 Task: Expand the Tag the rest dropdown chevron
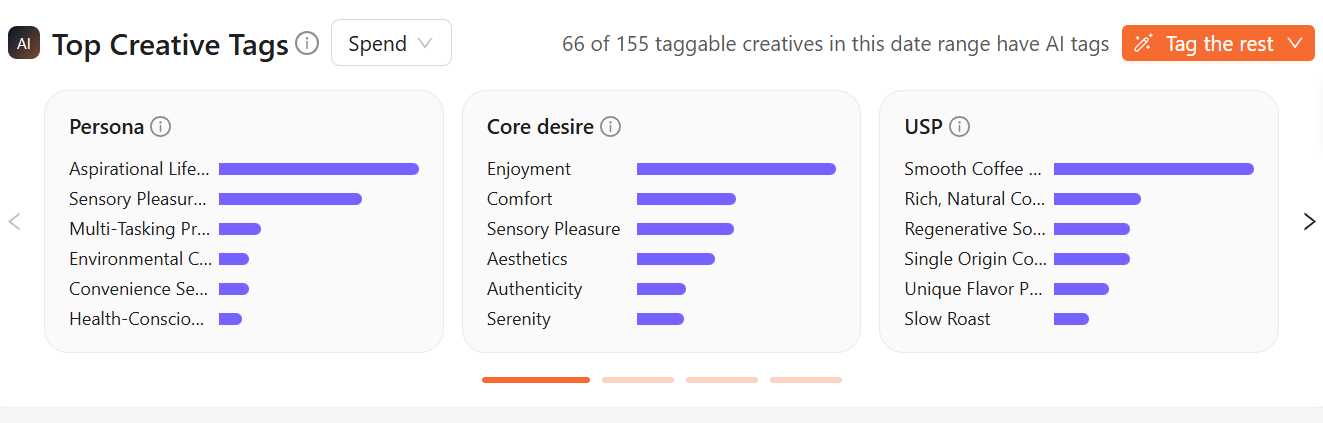pyautogui.click(x=1295, y=43)
